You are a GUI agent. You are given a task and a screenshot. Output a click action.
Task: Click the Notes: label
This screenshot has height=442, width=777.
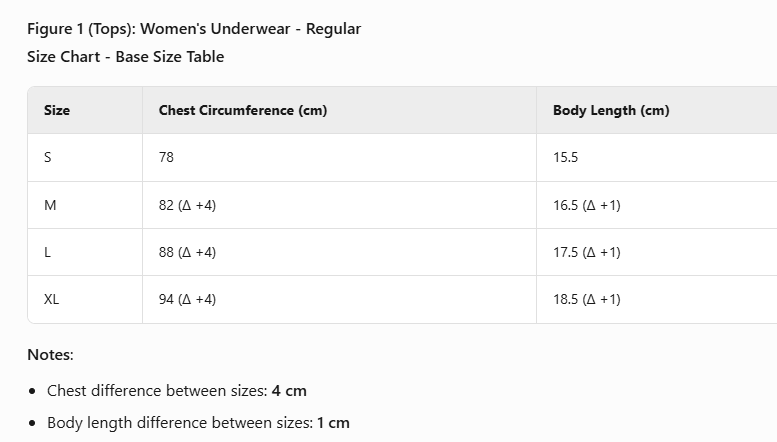(50, 355)
